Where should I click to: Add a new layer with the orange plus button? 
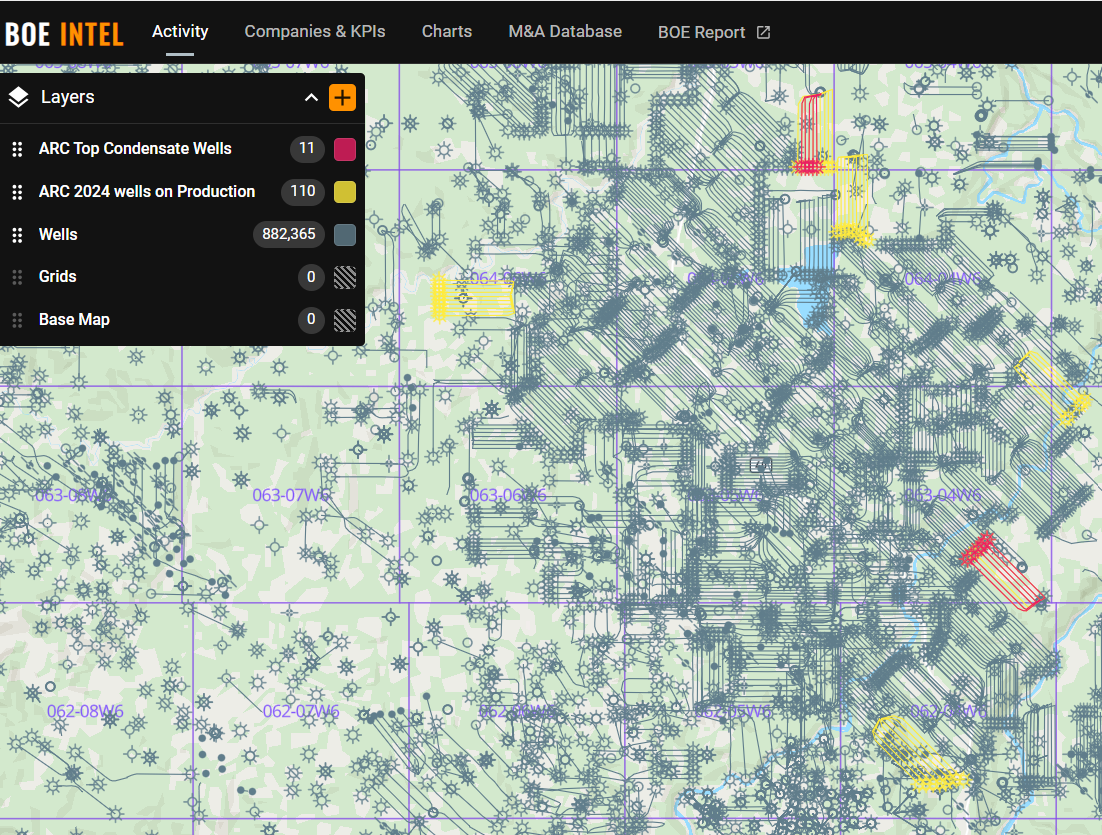[342, 97]
